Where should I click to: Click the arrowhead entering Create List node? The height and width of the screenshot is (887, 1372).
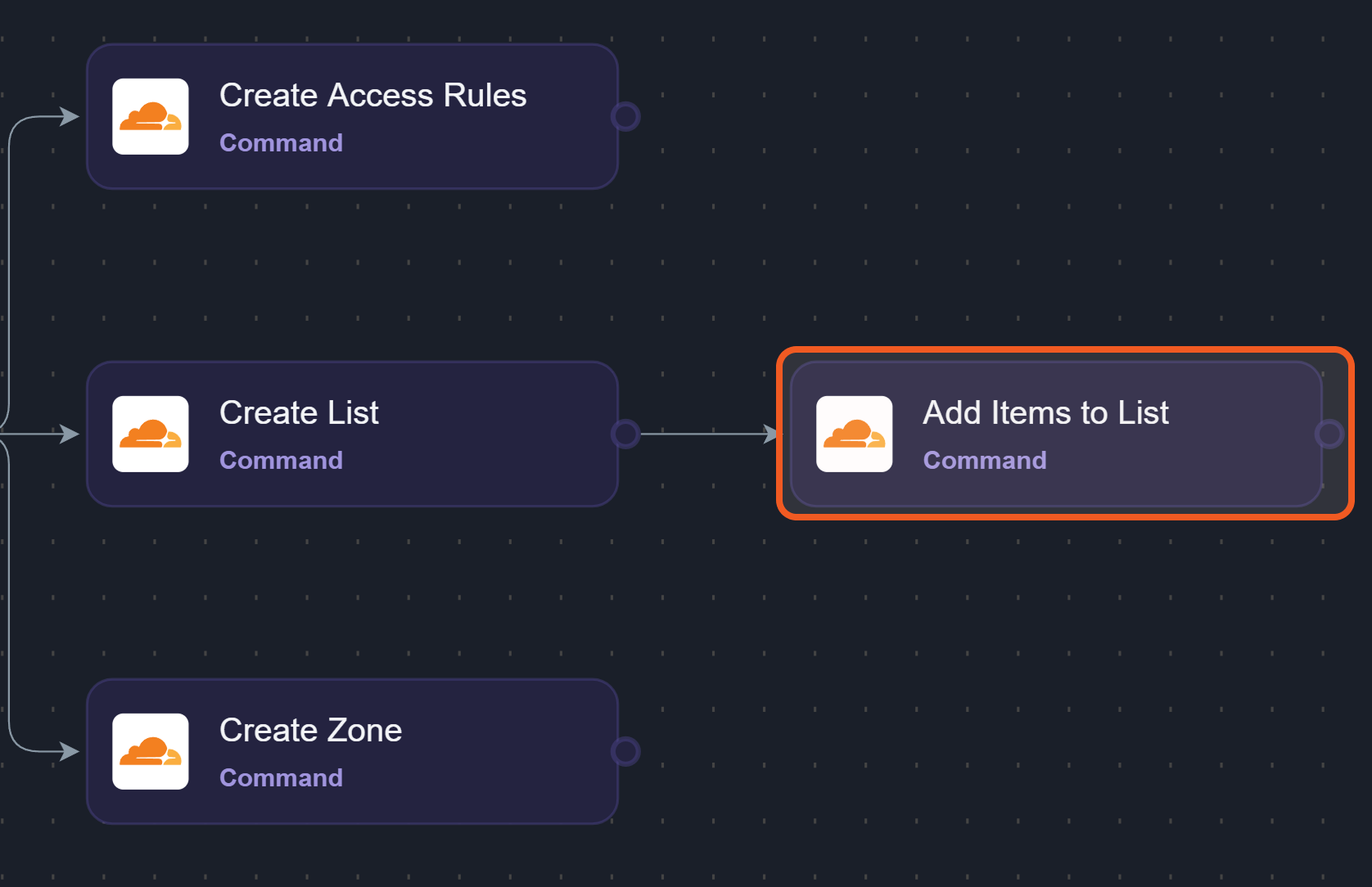70,434
